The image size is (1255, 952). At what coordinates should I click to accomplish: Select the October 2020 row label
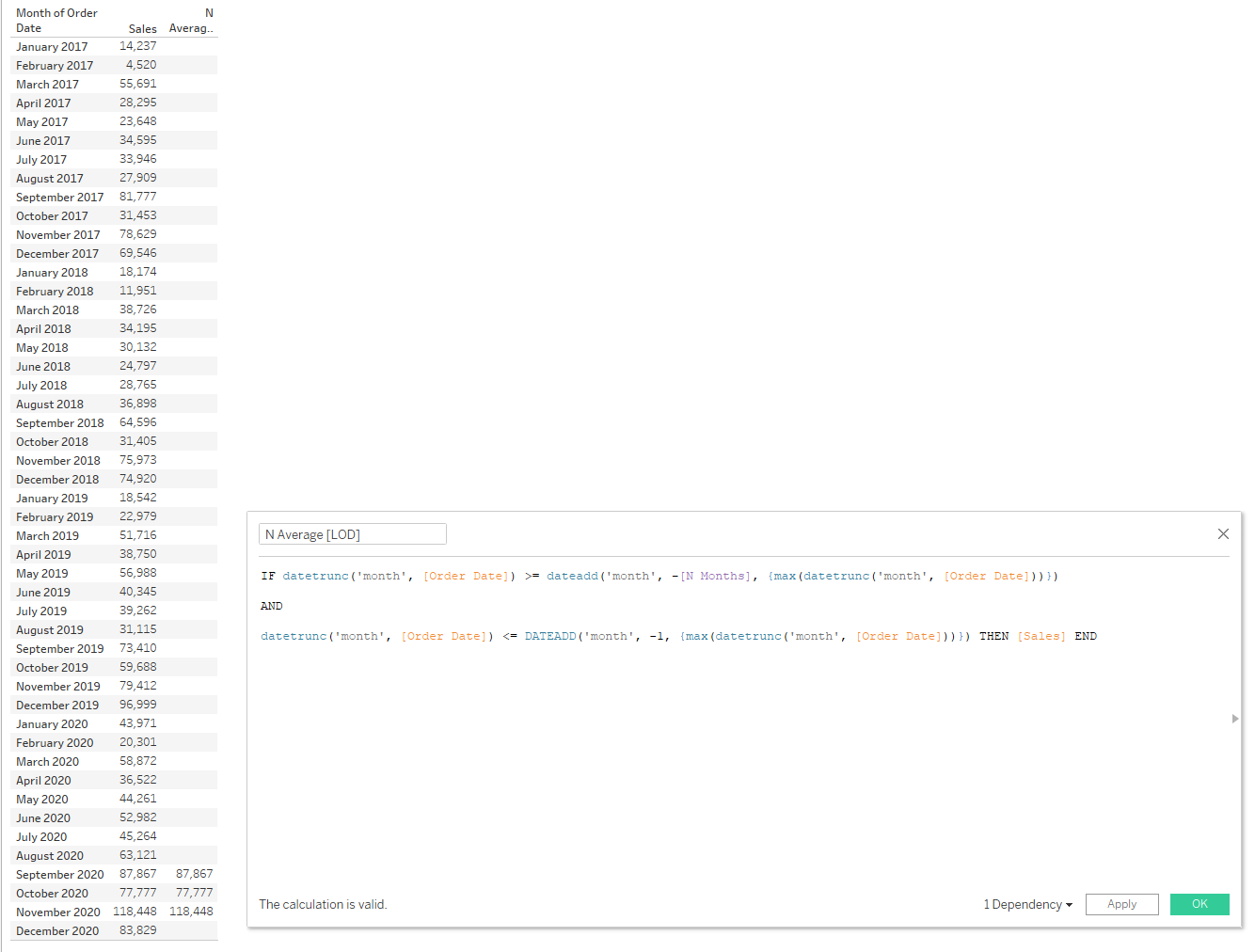[52, 894]
